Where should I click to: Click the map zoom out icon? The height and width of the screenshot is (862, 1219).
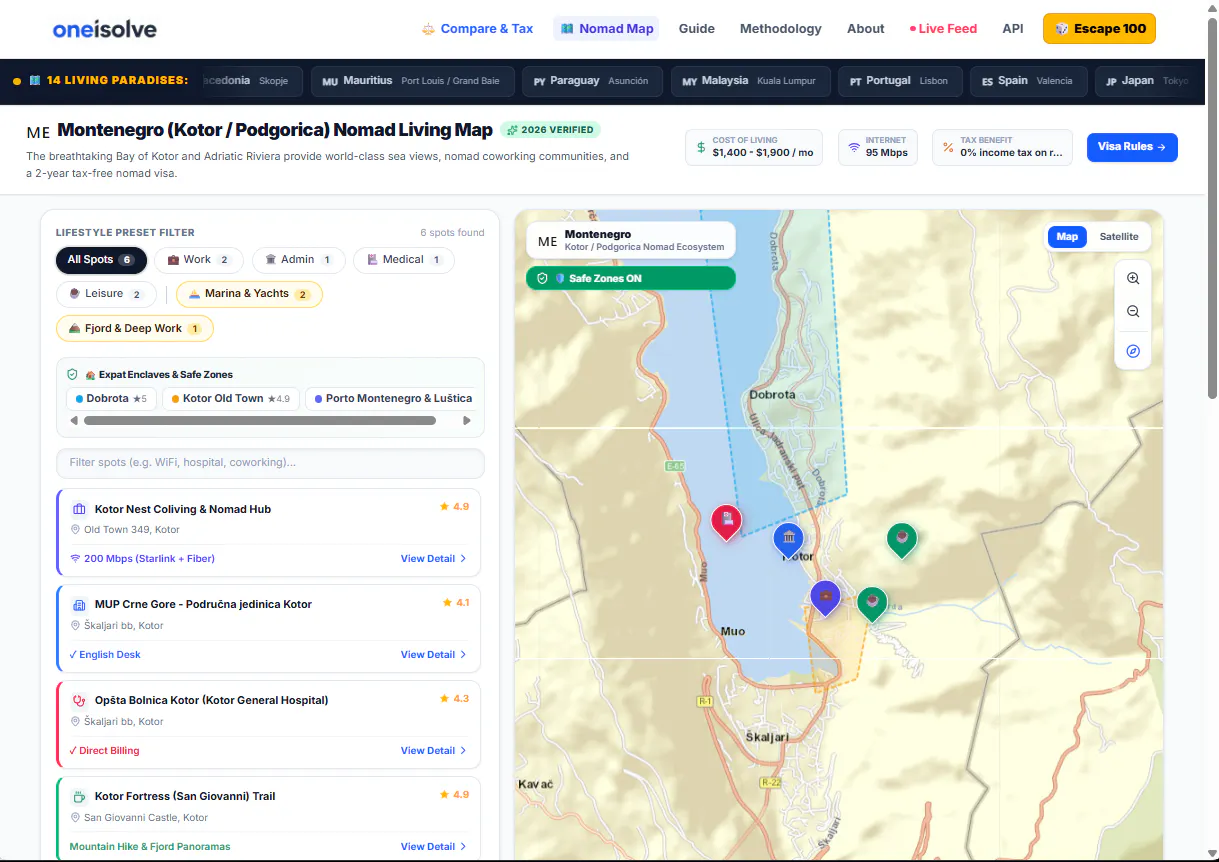click(1133, 312)
